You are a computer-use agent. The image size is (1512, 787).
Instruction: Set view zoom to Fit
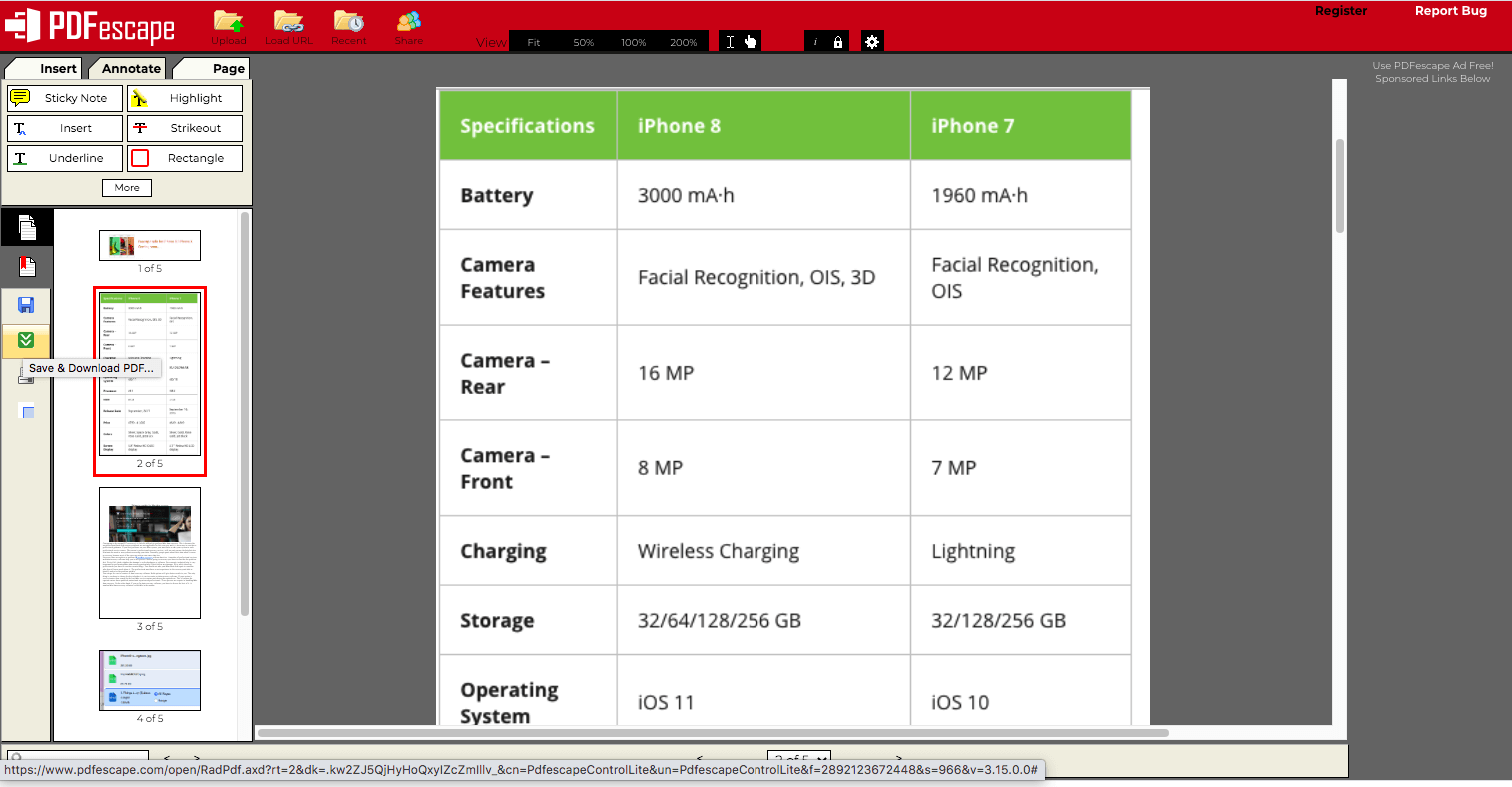(534, 42)
